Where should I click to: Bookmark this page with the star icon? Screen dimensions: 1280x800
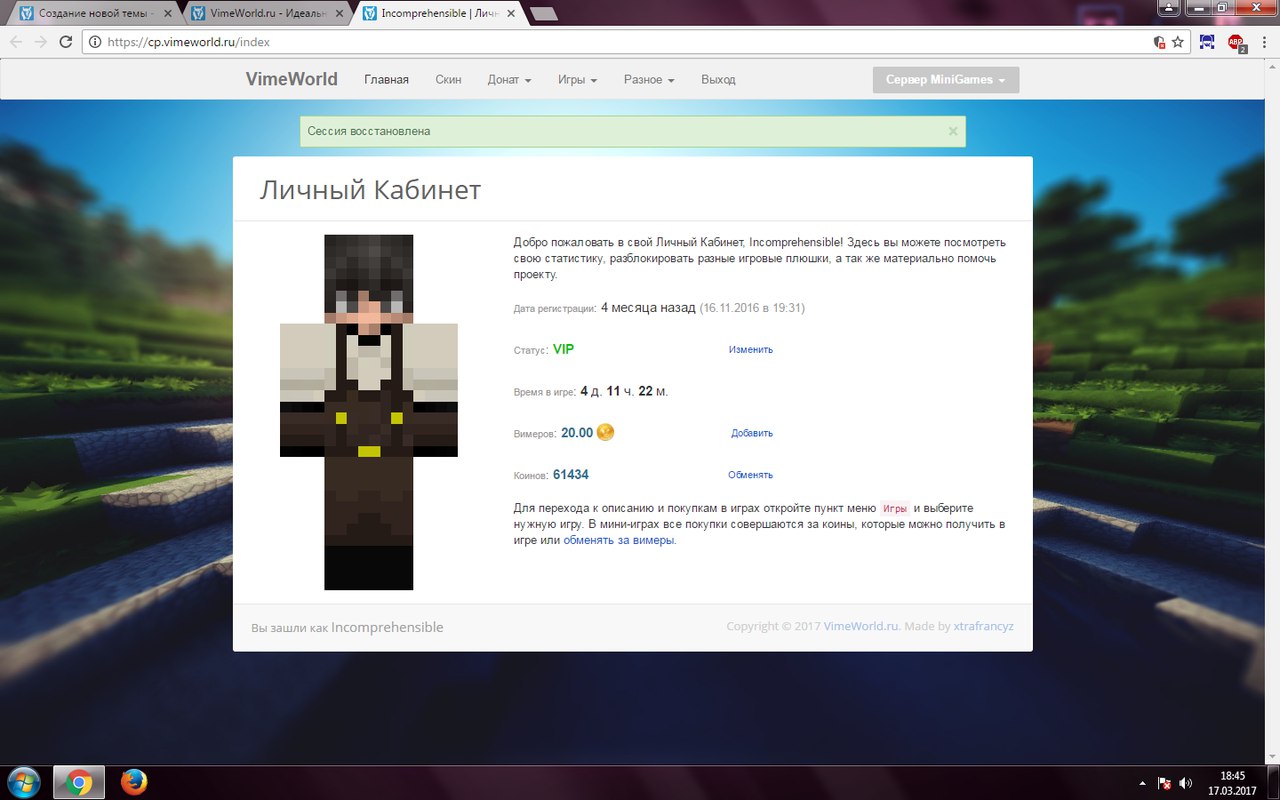tap(1178, 42)
